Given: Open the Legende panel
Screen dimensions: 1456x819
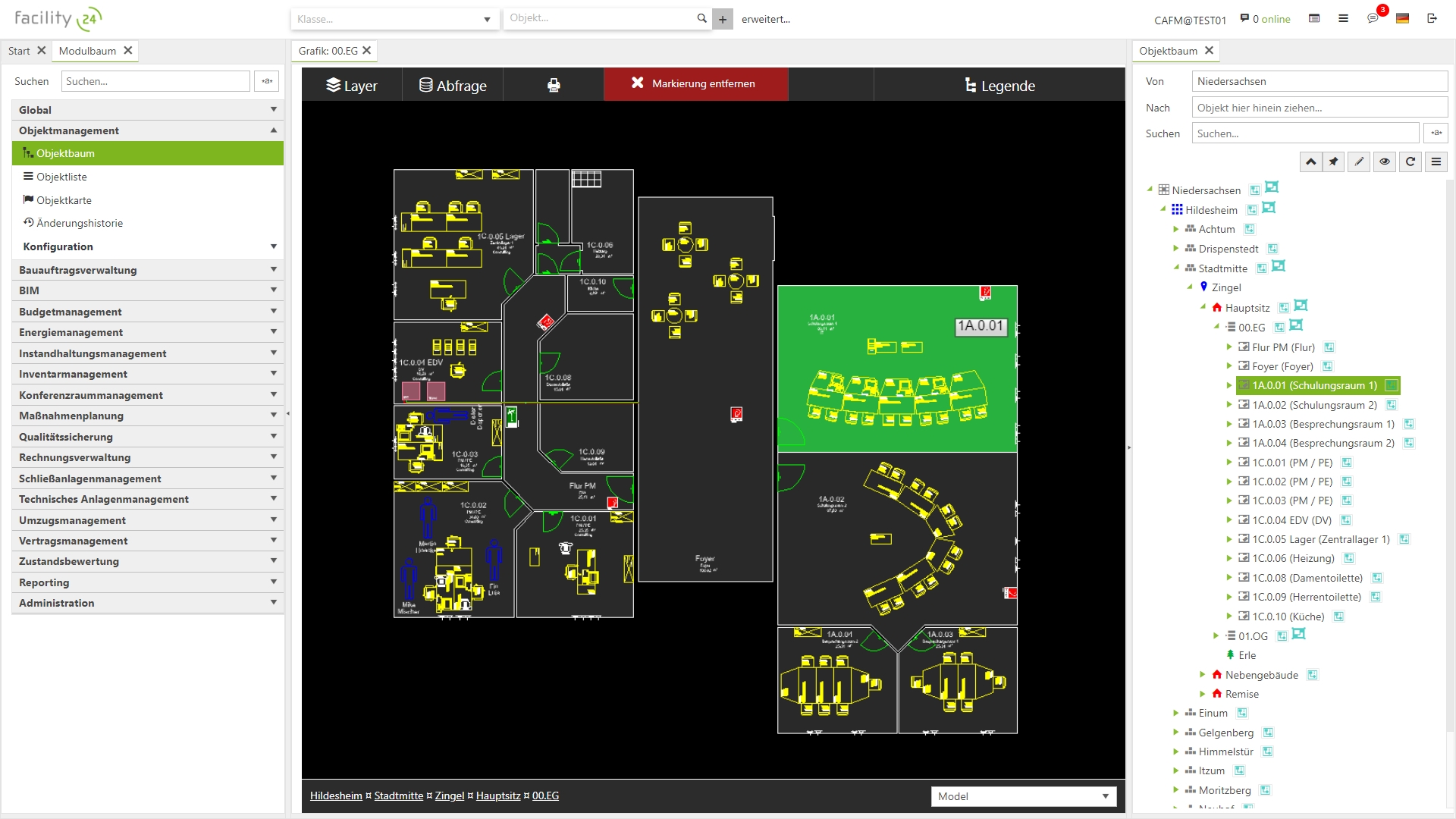Looking at the screenshot, I should [999, 85].
